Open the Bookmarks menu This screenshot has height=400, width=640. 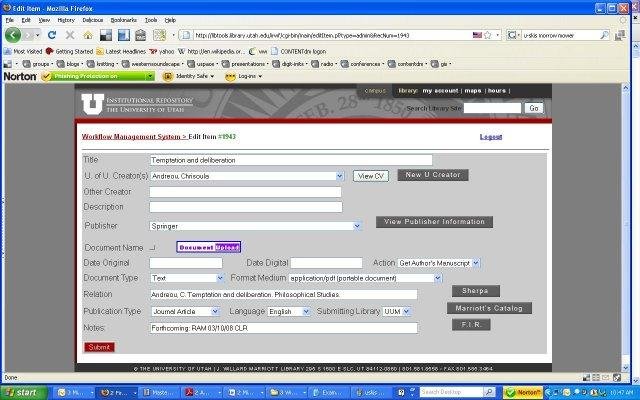point(124,20)
